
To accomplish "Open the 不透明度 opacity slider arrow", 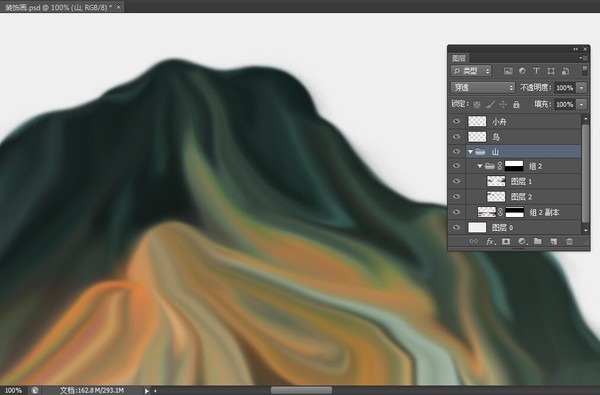I will tap(581, 88).
